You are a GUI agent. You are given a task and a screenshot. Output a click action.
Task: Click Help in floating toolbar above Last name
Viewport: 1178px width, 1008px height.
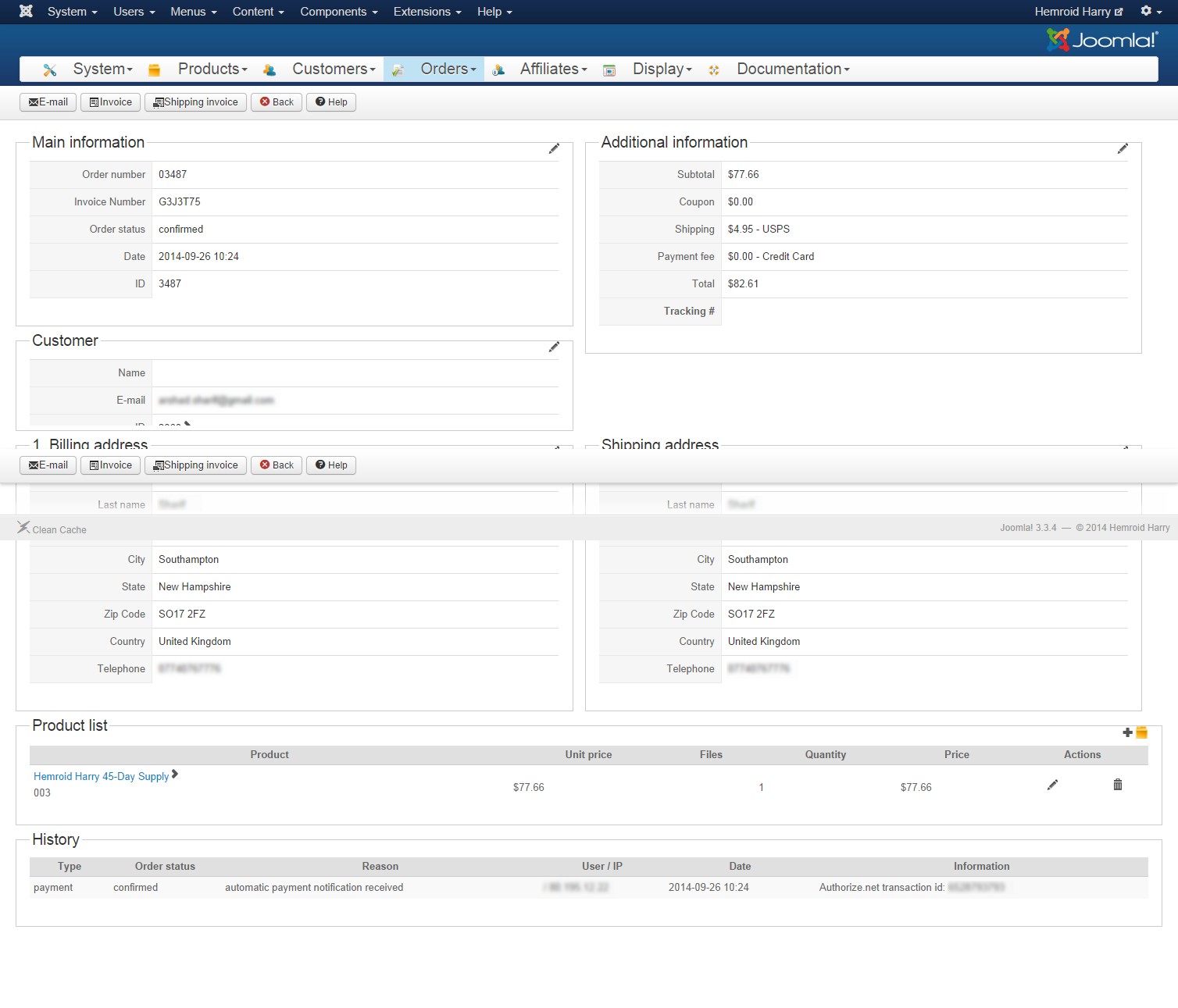(331, 465)
